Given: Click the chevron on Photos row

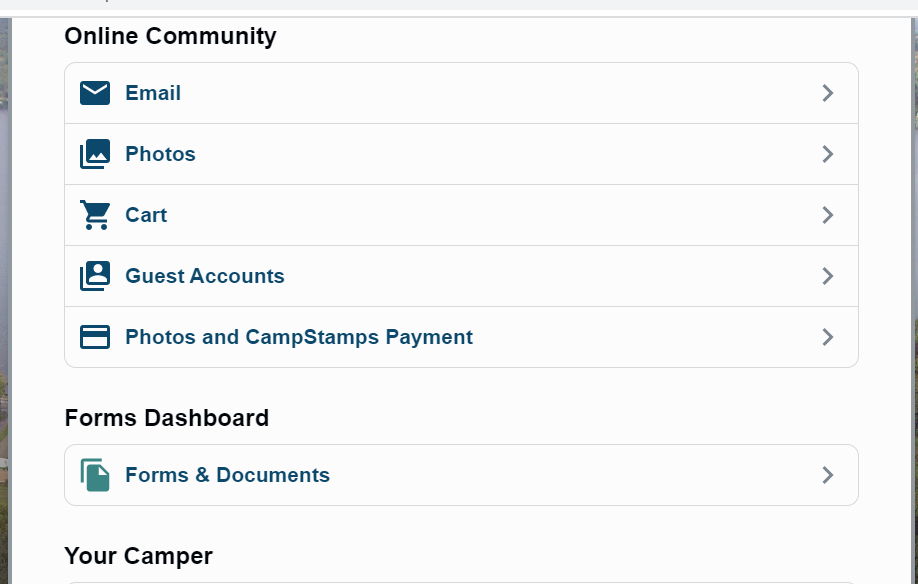Looking at the screenshot, I should pos(827,154).
